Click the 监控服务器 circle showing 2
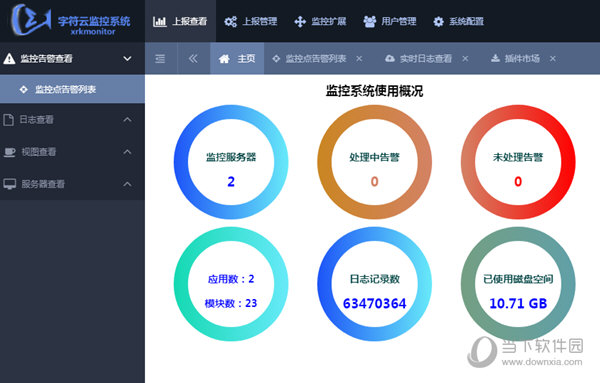 (231, 162)
